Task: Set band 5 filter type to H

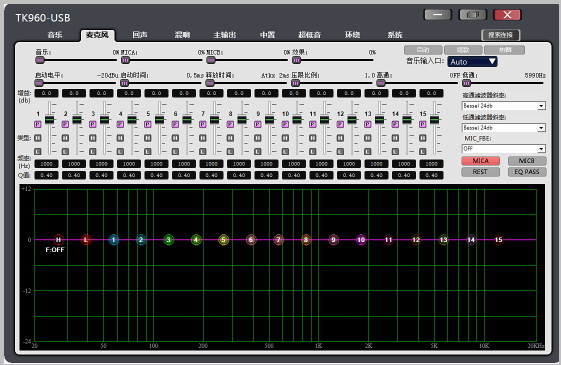Action: (x=148, y=138)
